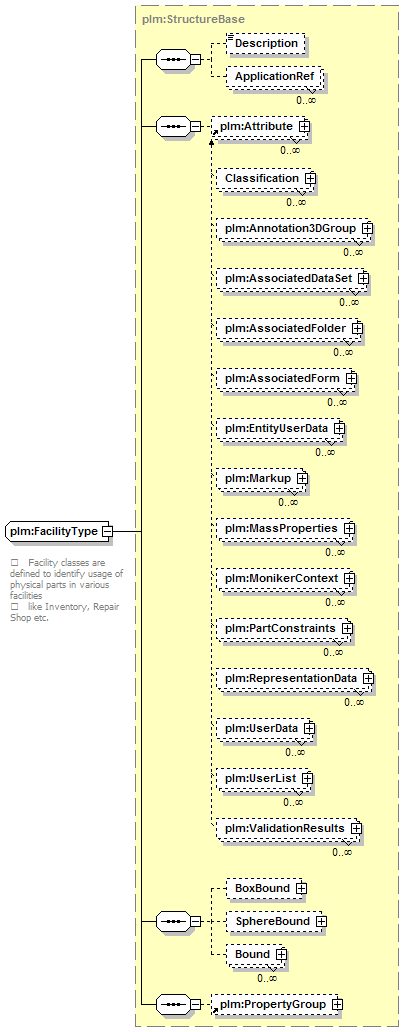Expand the plm:UserData element
This screenshot has height=1032, width=404.
click(309, 729)
